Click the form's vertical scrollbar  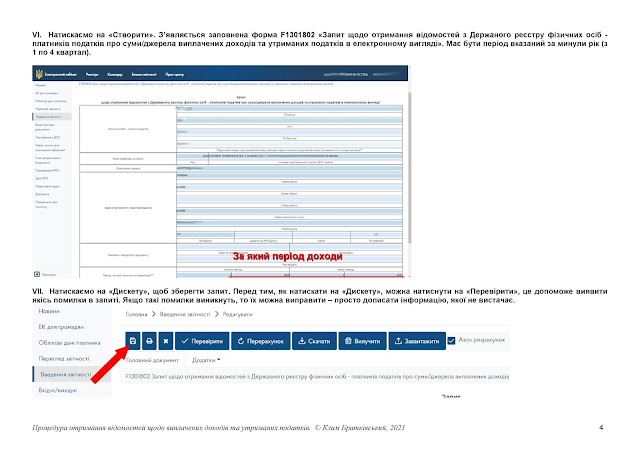tap(409, 167)
